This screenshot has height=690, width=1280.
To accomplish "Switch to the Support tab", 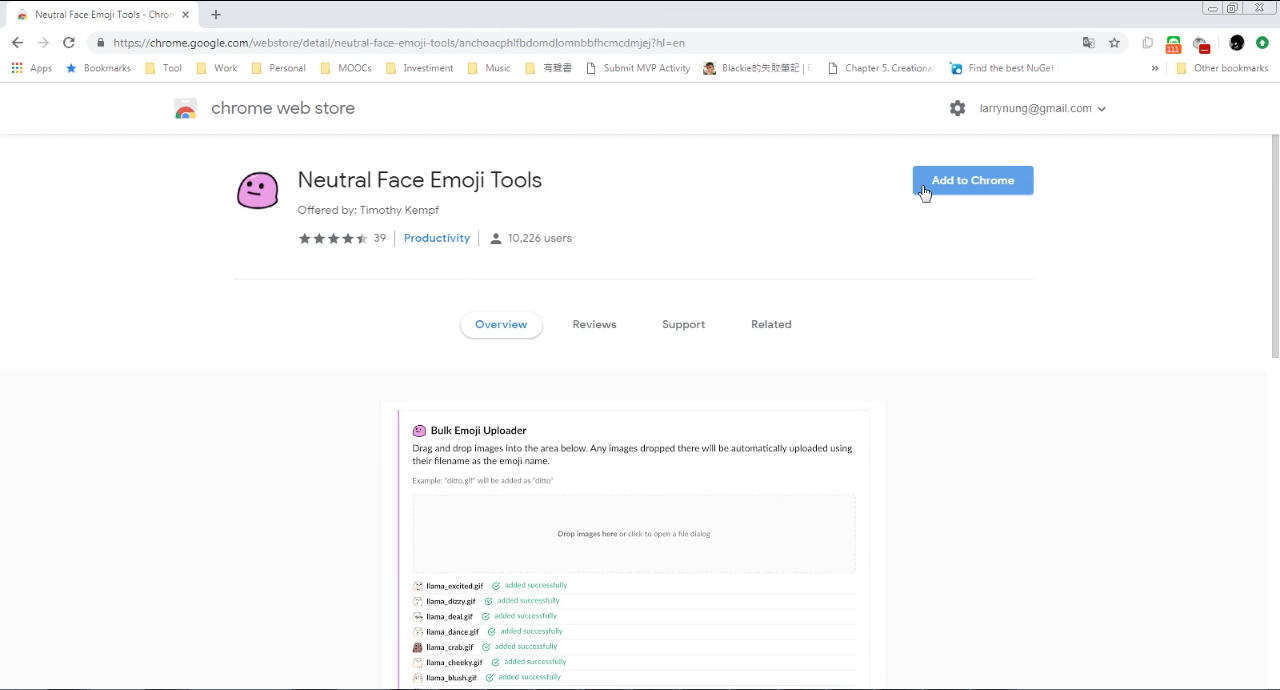I will (x=683, y=325).
